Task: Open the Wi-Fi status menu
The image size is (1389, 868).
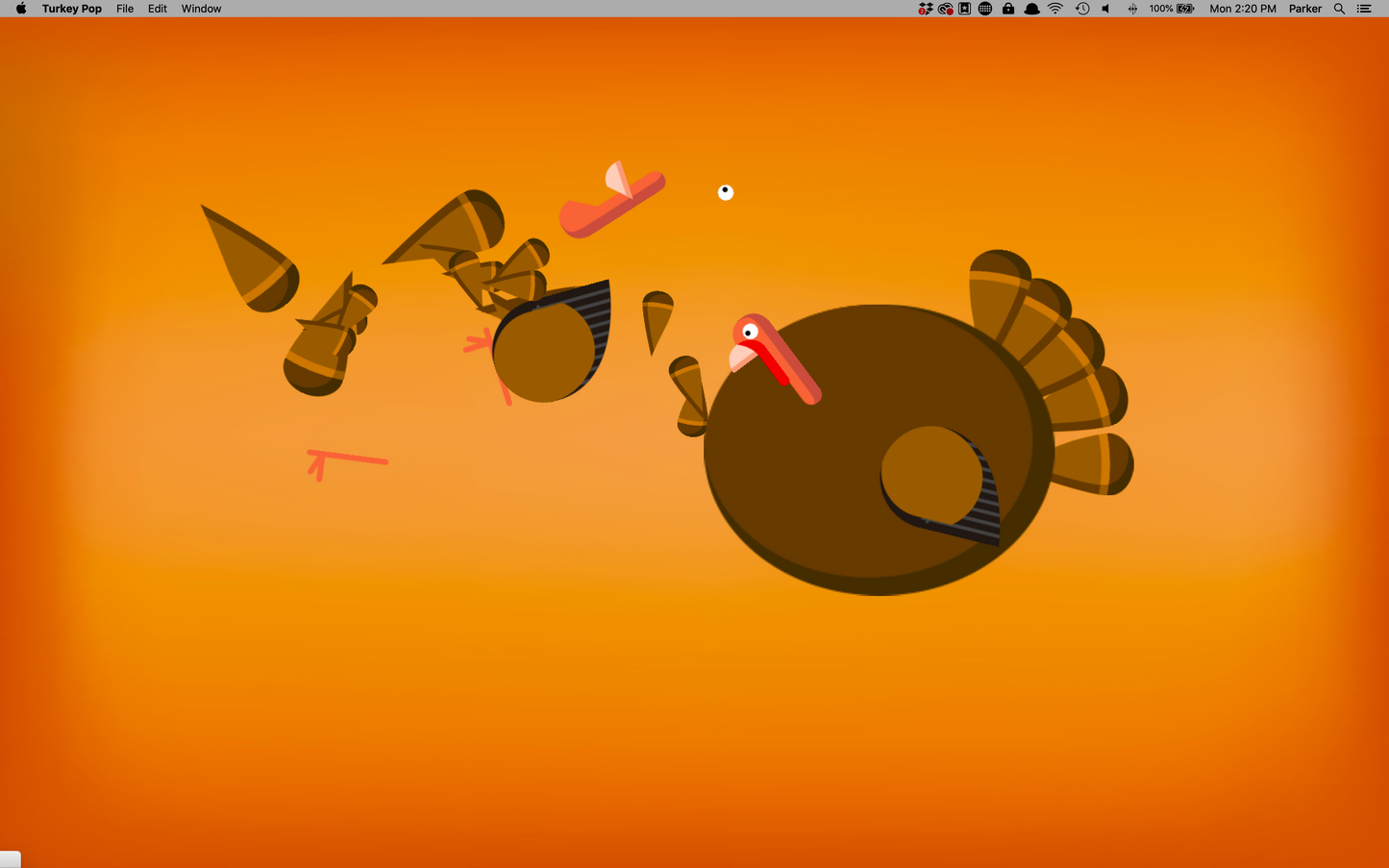Action: 1055,9
